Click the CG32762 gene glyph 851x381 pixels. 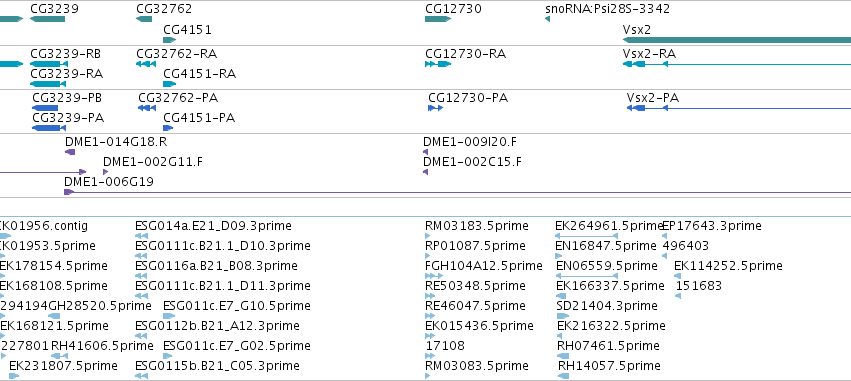click(x=144, y=19)
